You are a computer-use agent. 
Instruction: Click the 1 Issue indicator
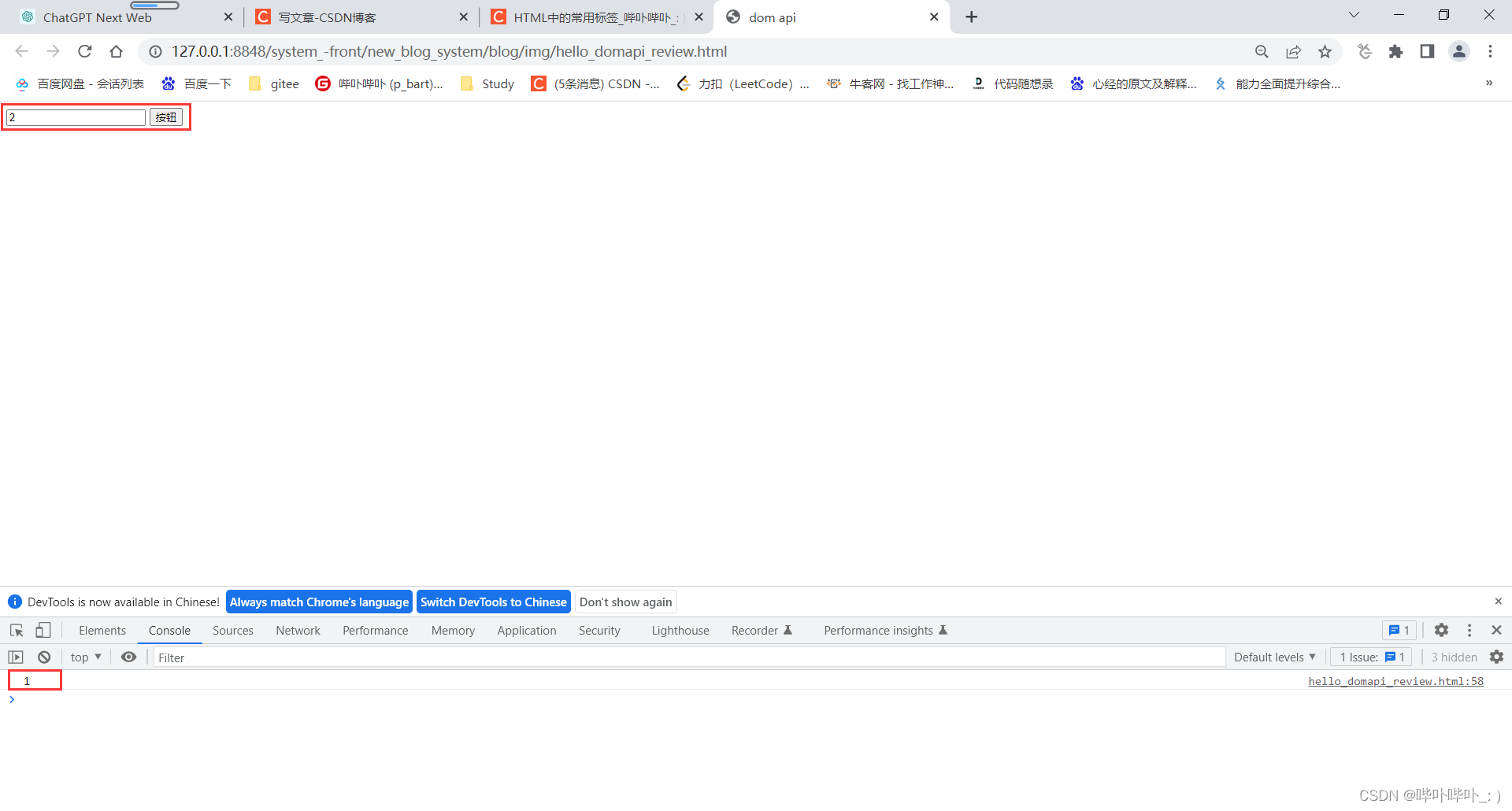click(x=1372, y=657)
